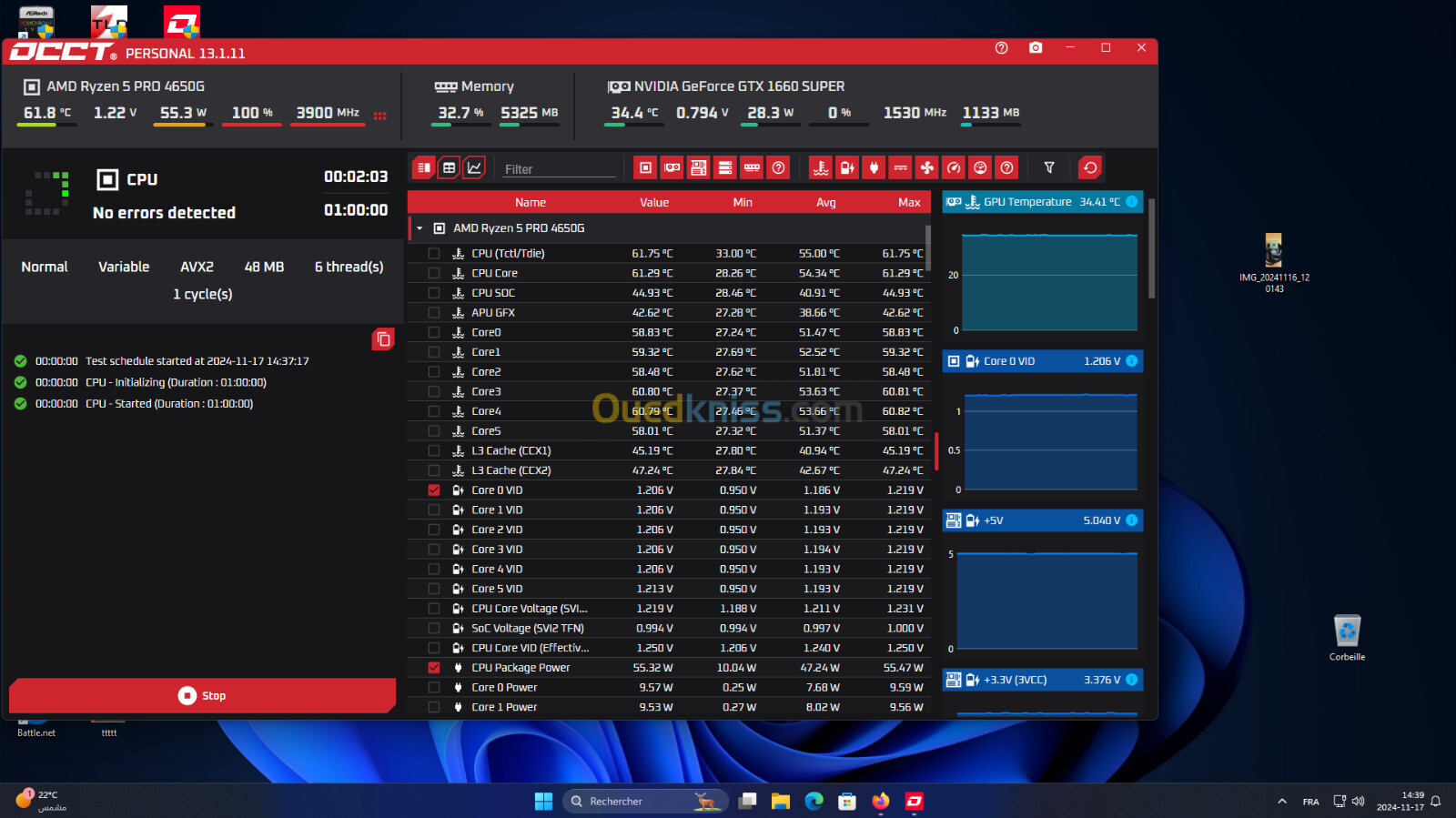1456x818 pixels.
Task: Copy the test log to clipboard
Action: pos(383,339)
